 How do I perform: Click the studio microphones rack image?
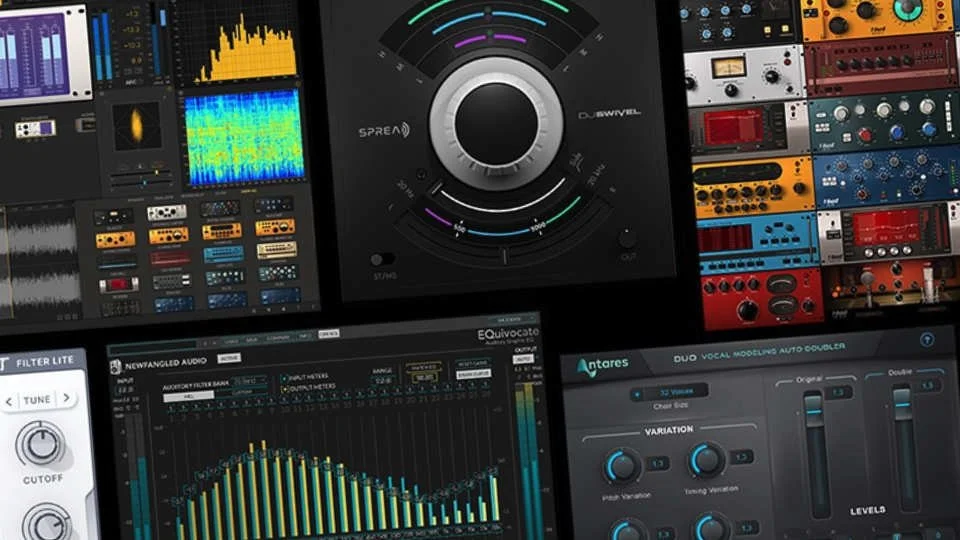[891, 291]
